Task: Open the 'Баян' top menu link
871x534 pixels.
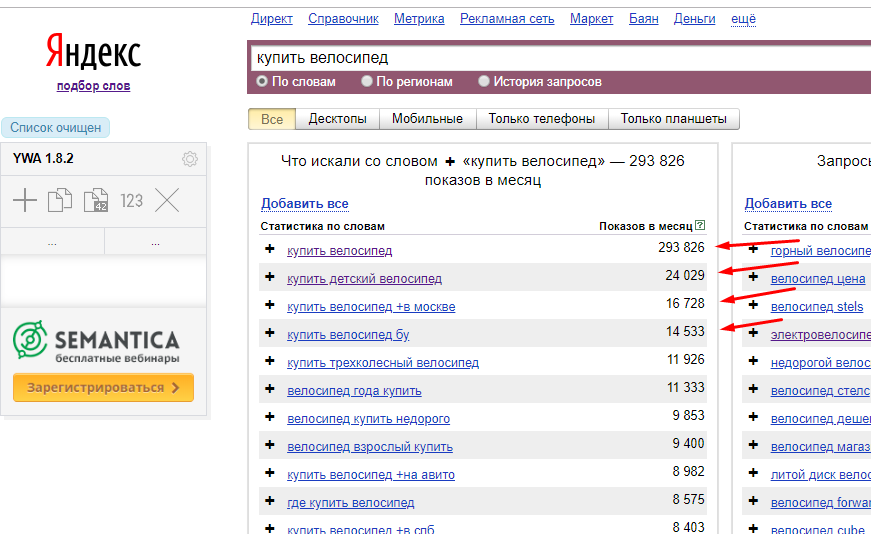Action: (644, 19)
